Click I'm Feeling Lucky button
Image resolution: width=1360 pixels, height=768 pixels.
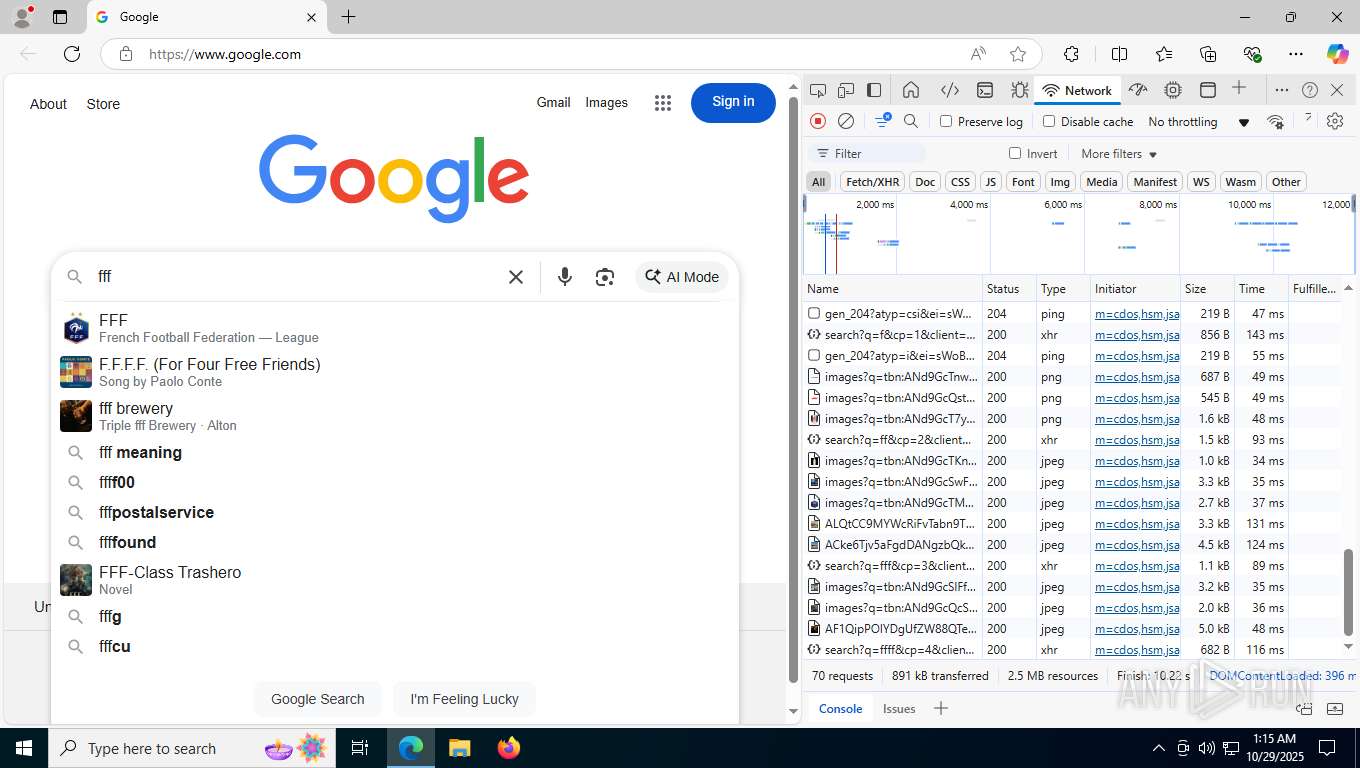click(x=464, y=699)
